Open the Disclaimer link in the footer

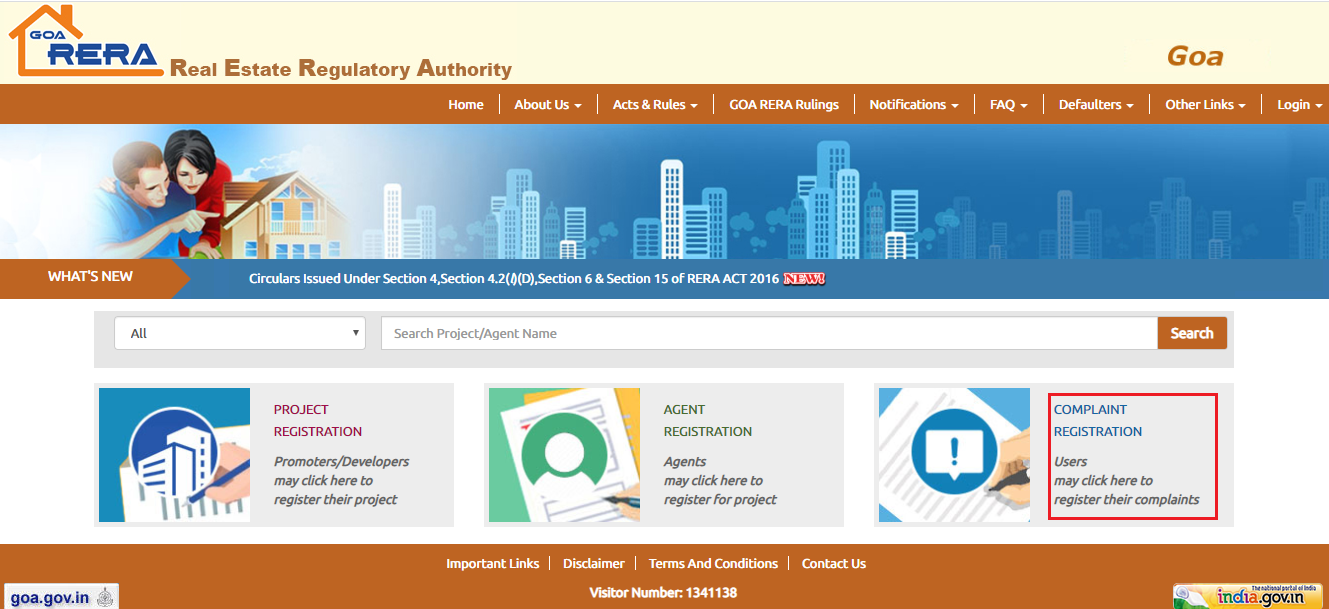(593, 563)
